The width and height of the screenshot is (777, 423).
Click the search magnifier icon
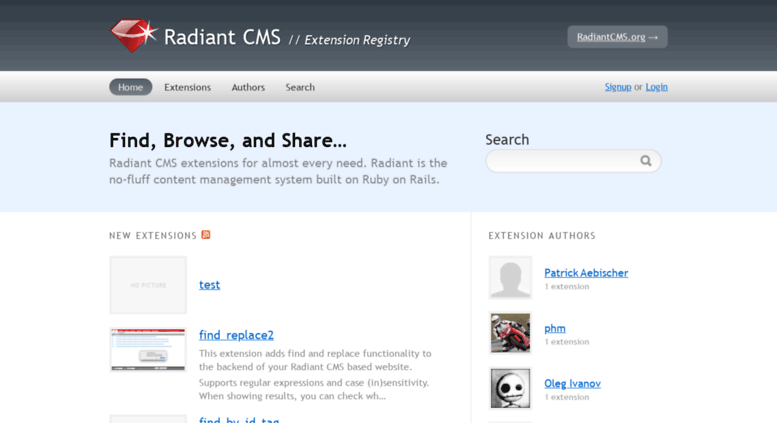point(645,160)
